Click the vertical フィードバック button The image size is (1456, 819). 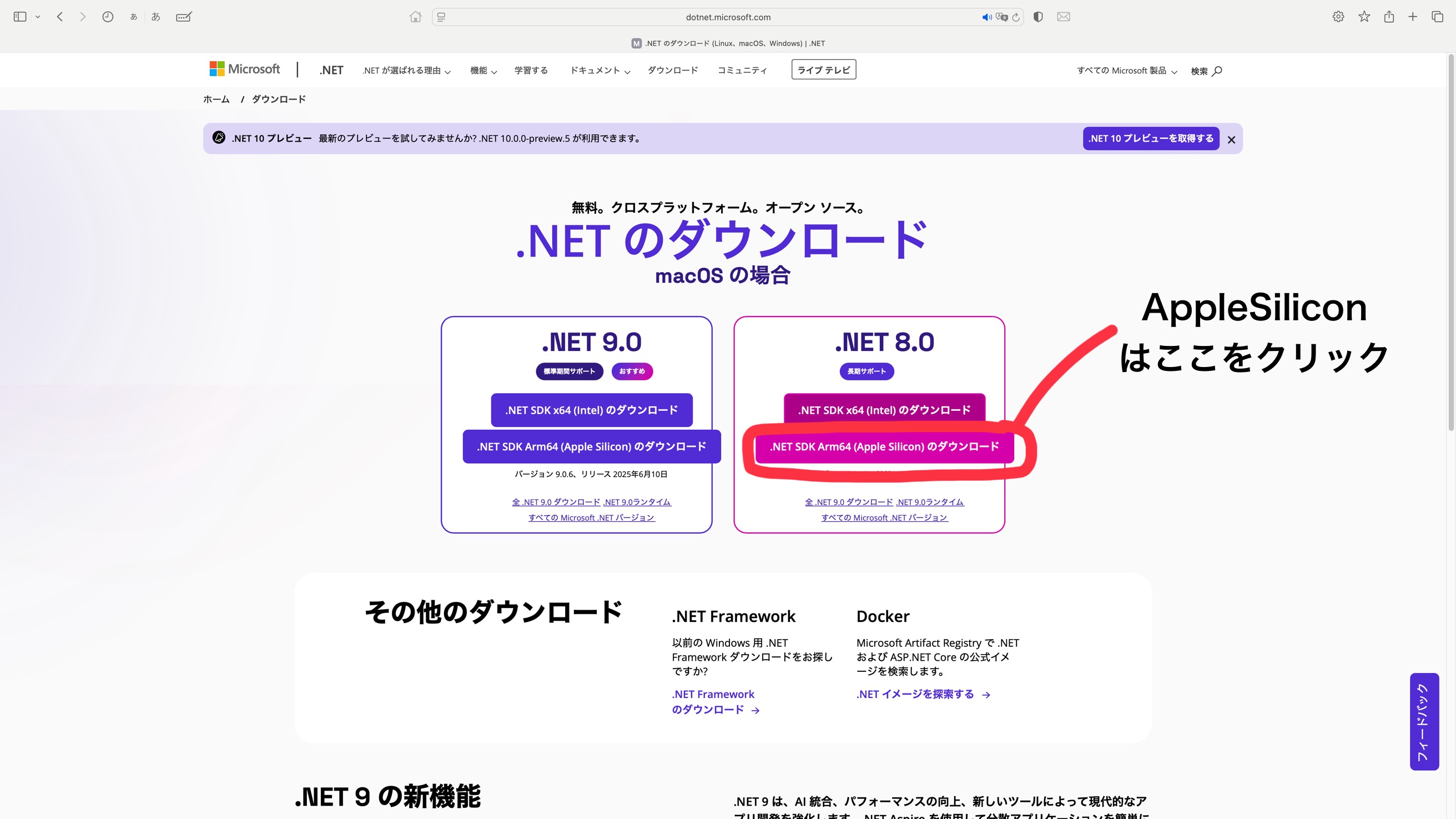pyautogui.click(x=1424, y=722)
